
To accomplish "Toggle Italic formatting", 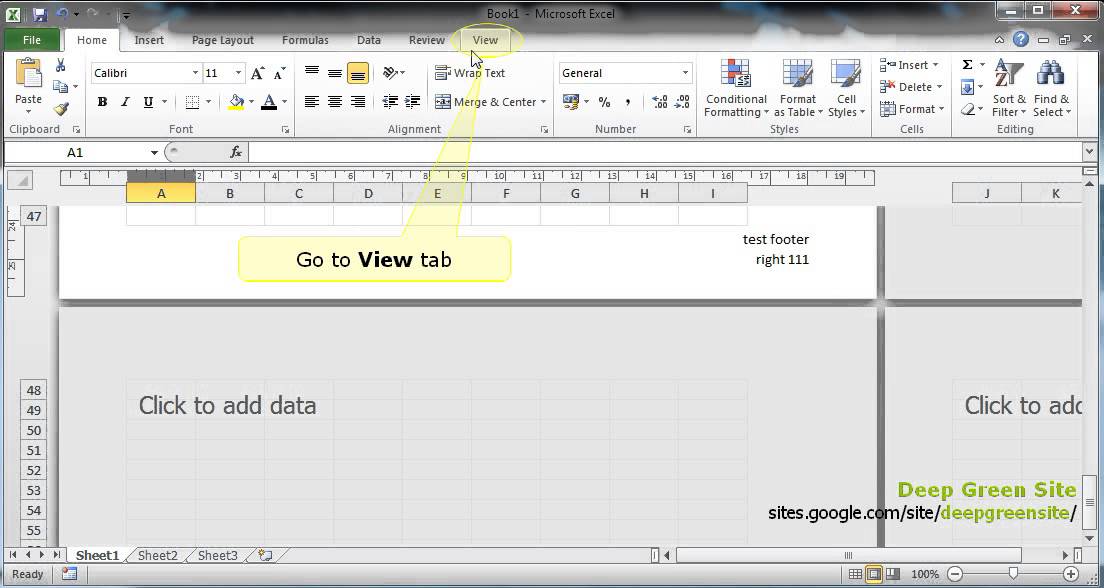I will pos(125,102).
